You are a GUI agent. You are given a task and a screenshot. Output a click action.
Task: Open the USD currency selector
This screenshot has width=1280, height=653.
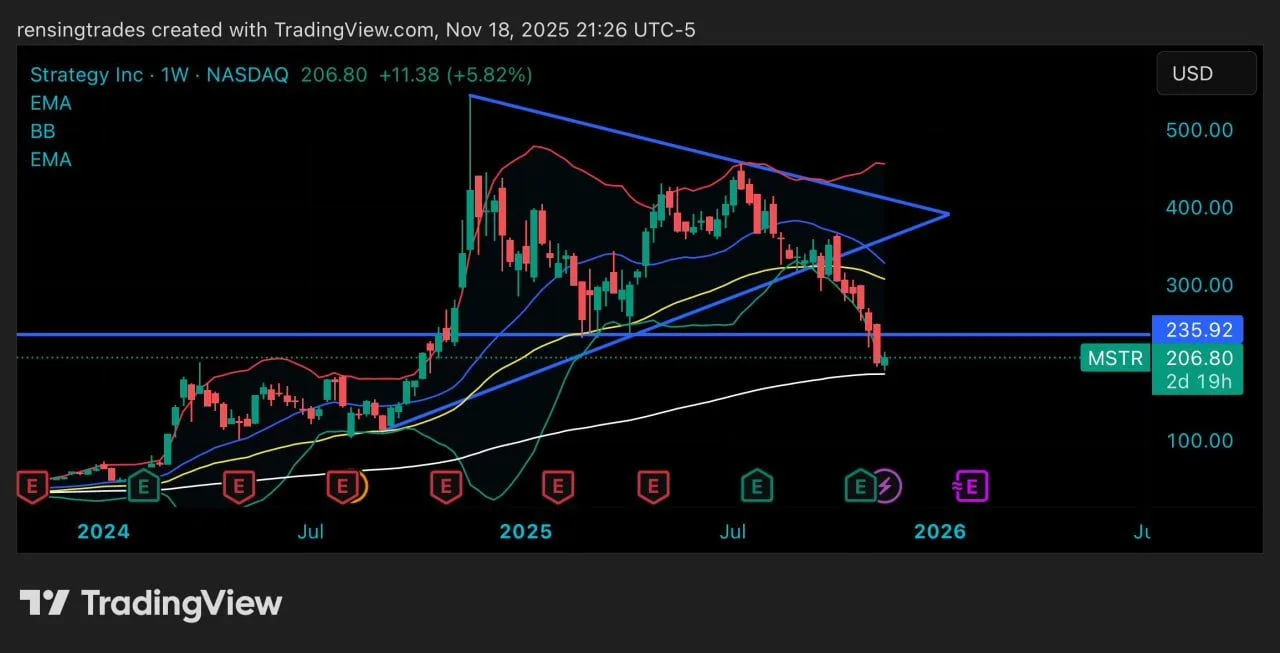coord(1205,73)
